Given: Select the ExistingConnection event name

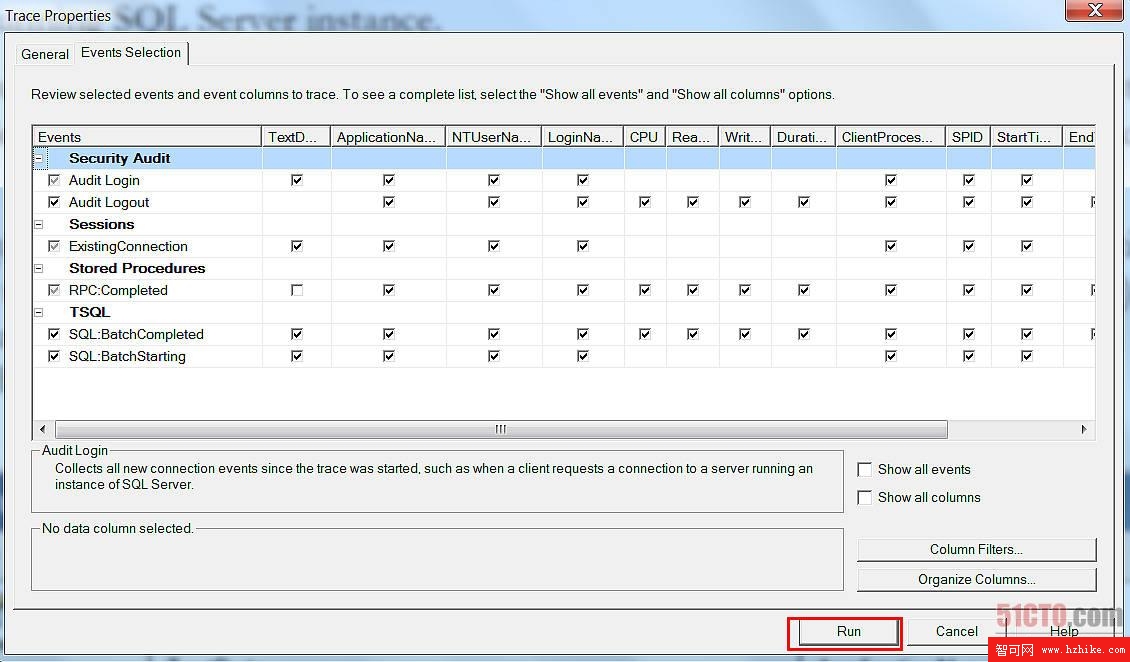Looking at the screenshot, I should pos(128,246).
